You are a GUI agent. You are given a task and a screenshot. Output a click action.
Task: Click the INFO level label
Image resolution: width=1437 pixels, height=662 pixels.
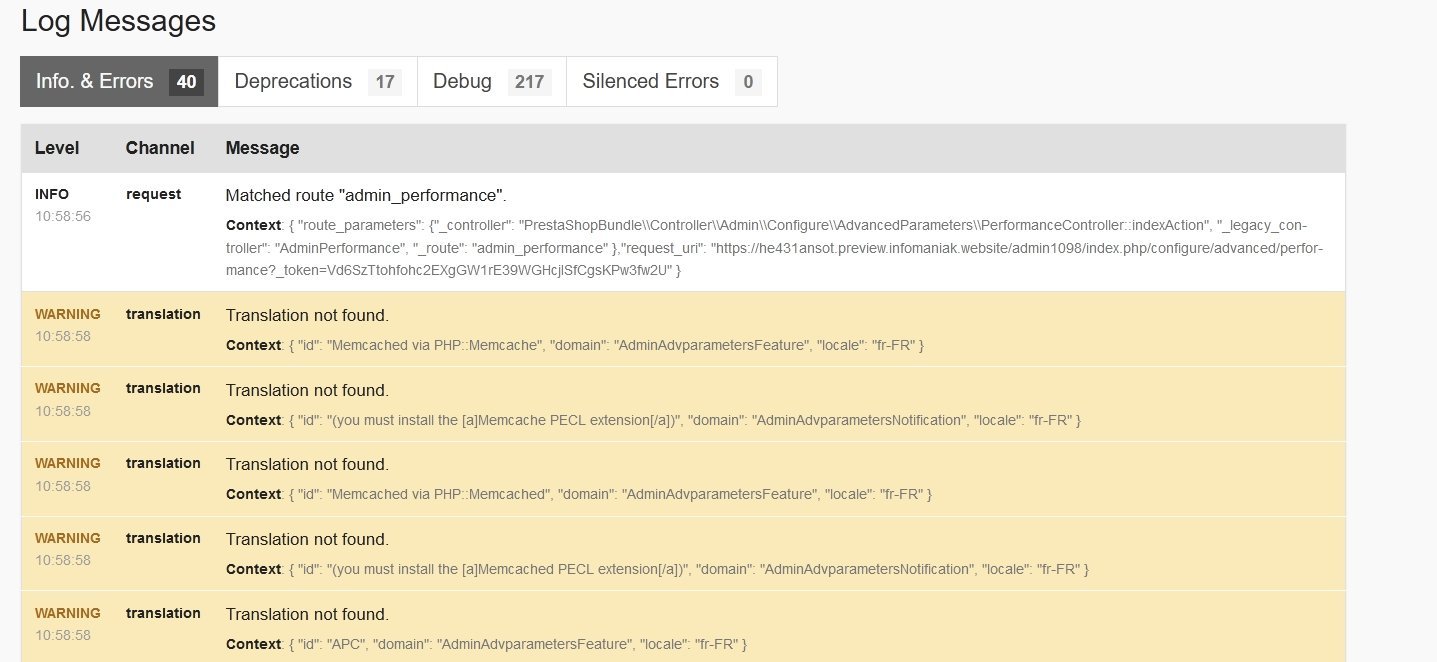52,194
